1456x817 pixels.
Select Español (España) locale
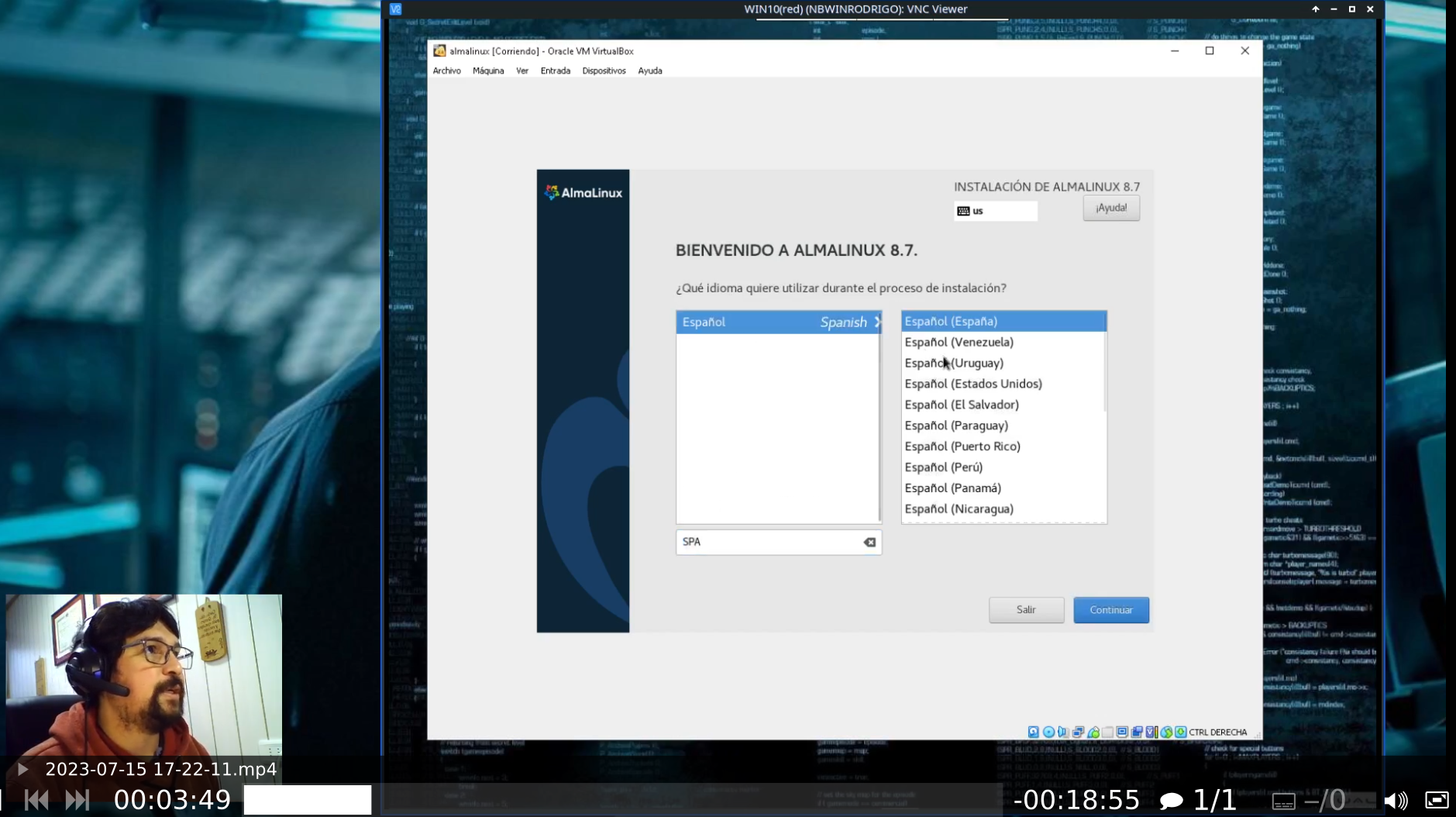pyautogui.click(x=1003, y=321)
